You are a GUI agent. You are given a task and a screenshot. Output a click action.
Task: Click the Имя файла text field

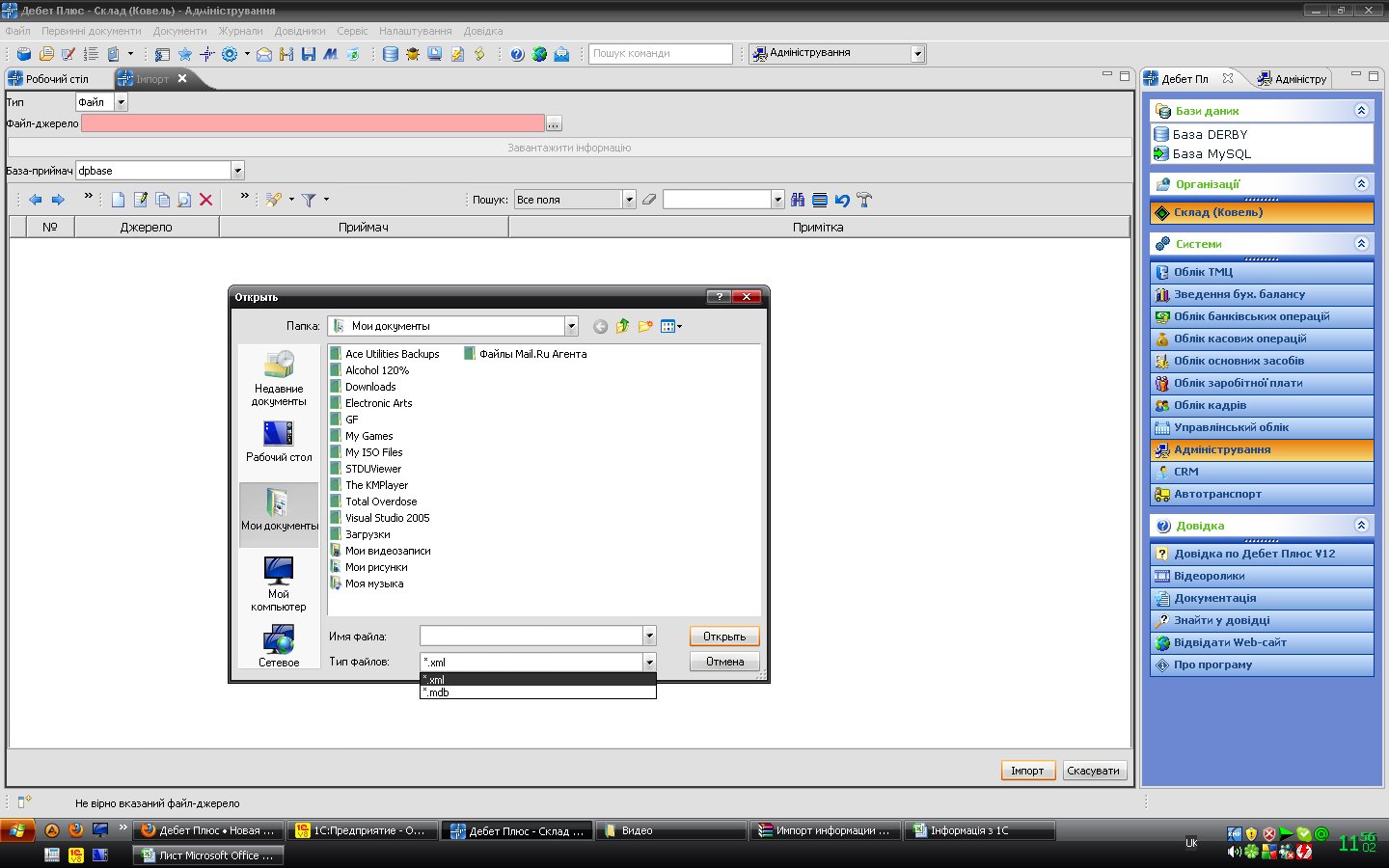point(531,636)
